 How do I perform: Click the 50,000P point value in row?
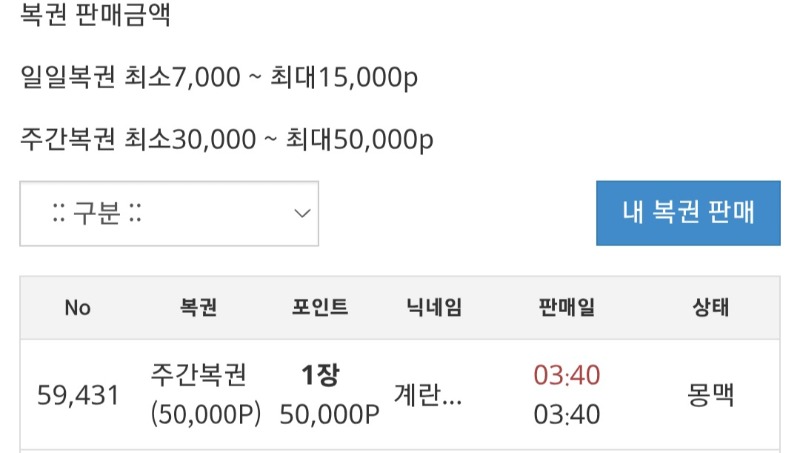pos(329,414)
